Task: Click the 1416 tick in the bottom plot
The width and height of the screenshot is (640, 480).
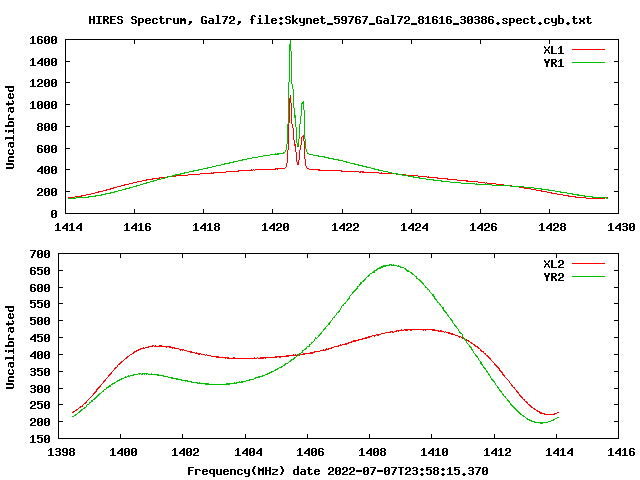Action: point(621,452)
